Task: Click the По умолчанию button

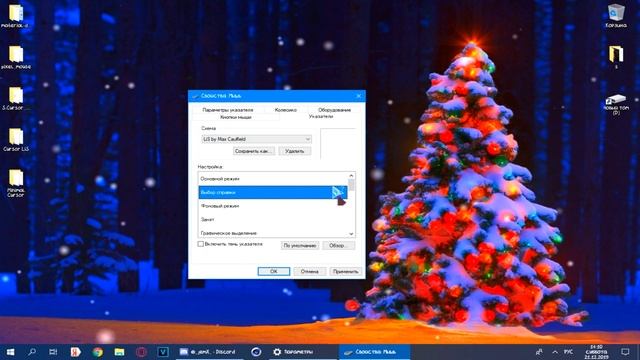Action: pyautogui.click(x=300, y=246)
